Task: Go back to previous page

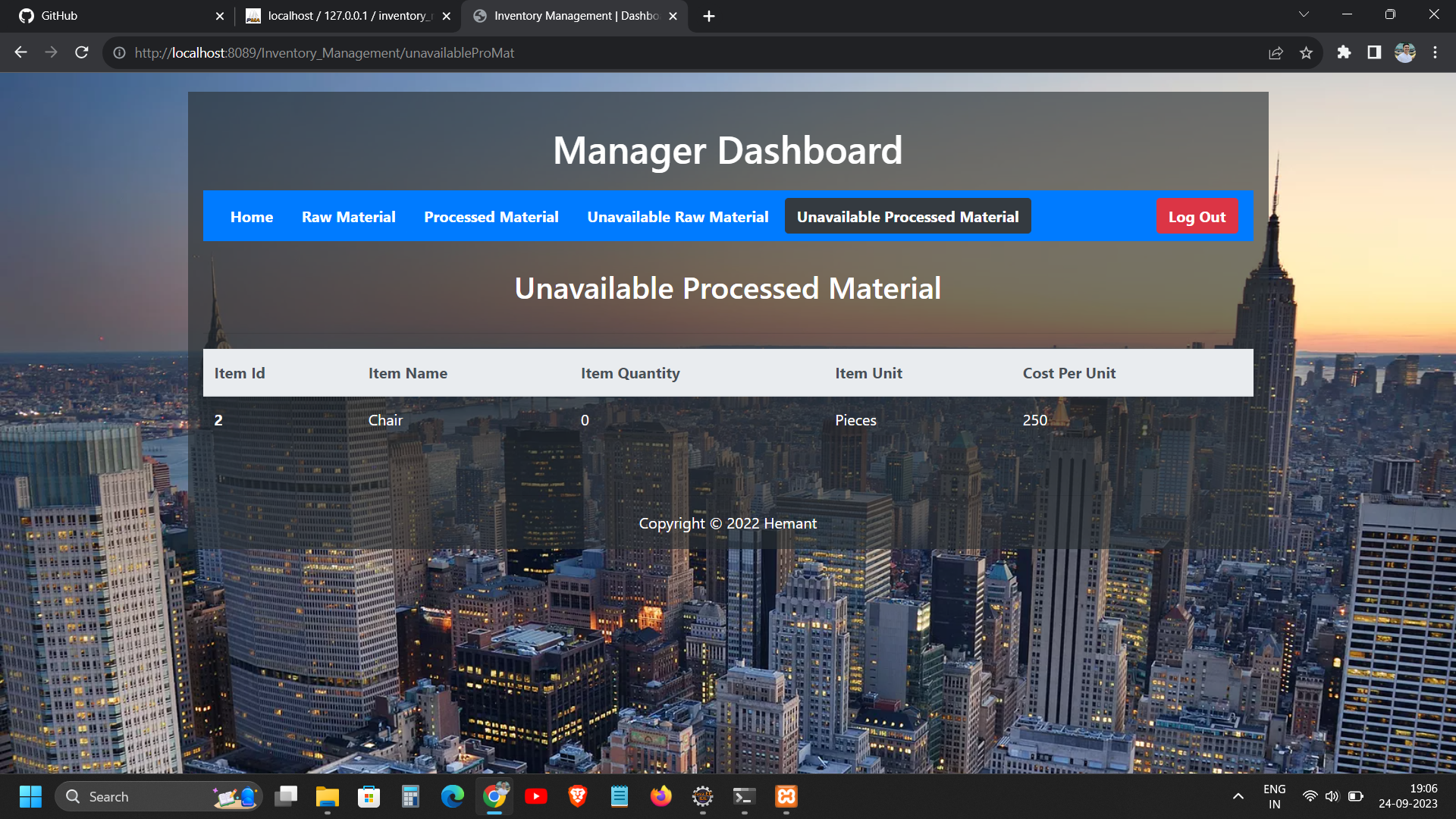Action: [20, 52]
